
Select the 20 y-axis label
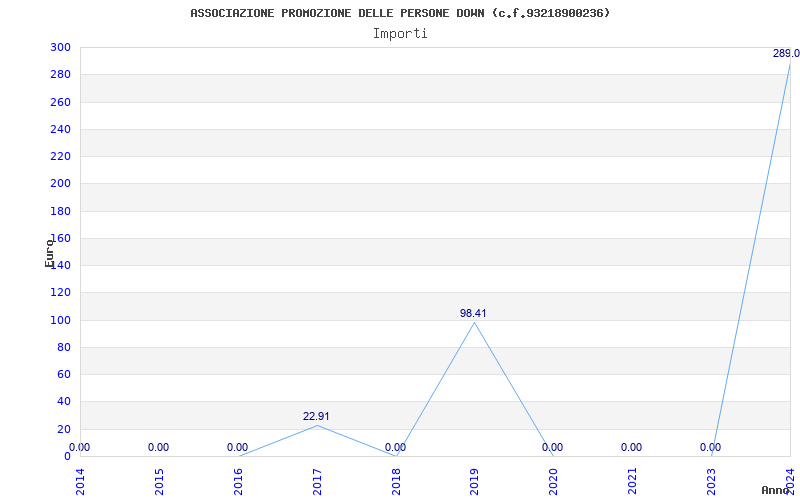(x=64, y=429)
